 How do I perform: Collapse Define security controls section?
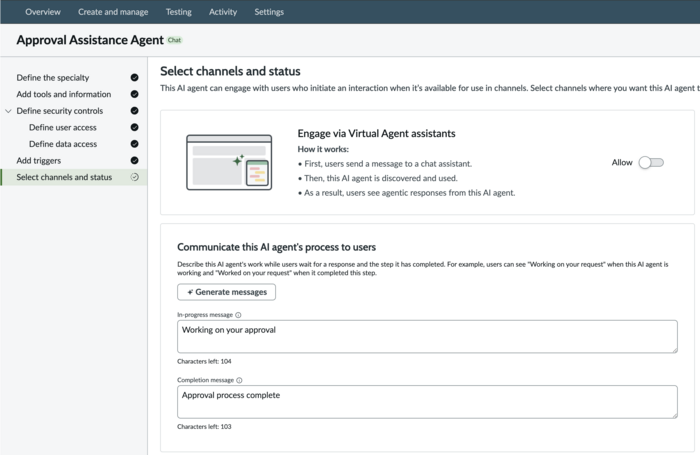coord(8,111)
